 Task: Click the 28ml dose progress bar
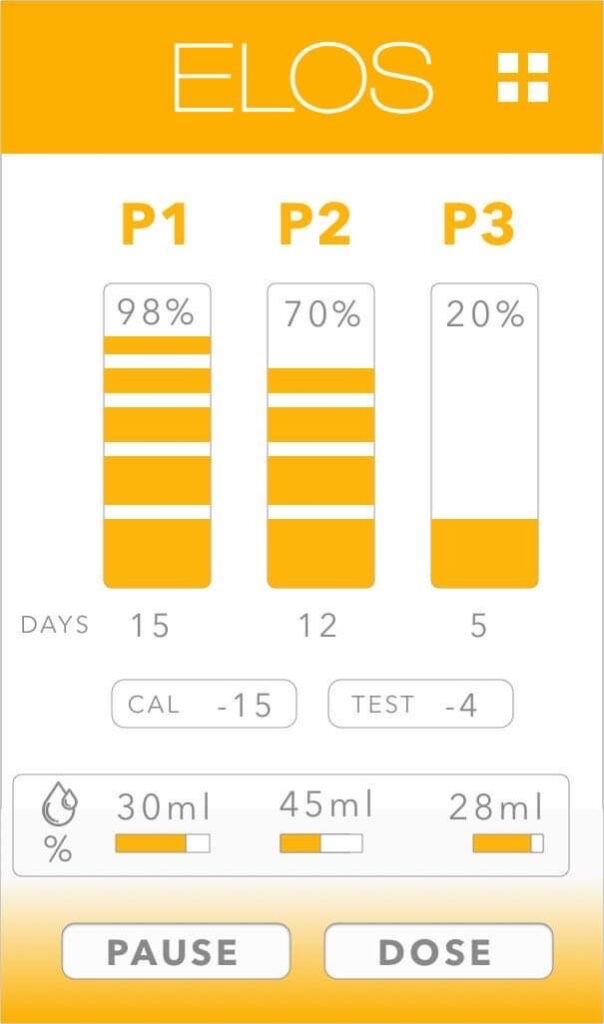pos(508,843)
